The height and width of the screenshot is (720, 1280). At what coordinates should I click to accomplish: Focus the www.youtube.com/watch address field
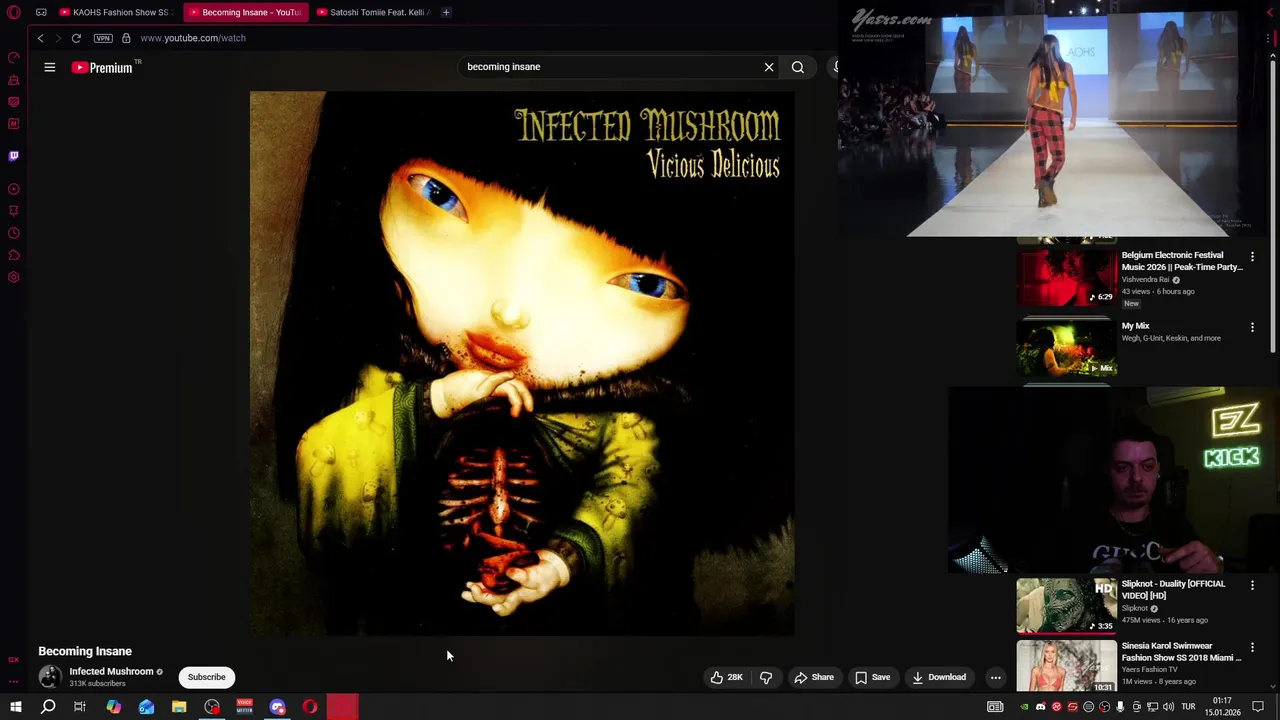click(x=193, y=38)
